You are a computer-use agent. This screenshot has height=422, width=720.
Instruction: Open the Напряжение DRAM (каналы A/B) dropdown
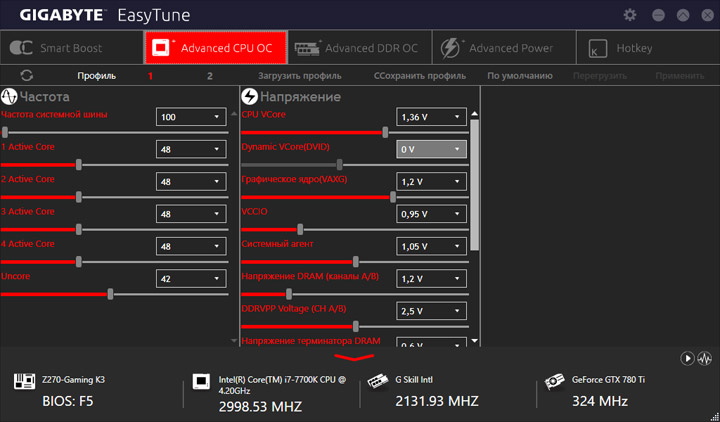431,279
